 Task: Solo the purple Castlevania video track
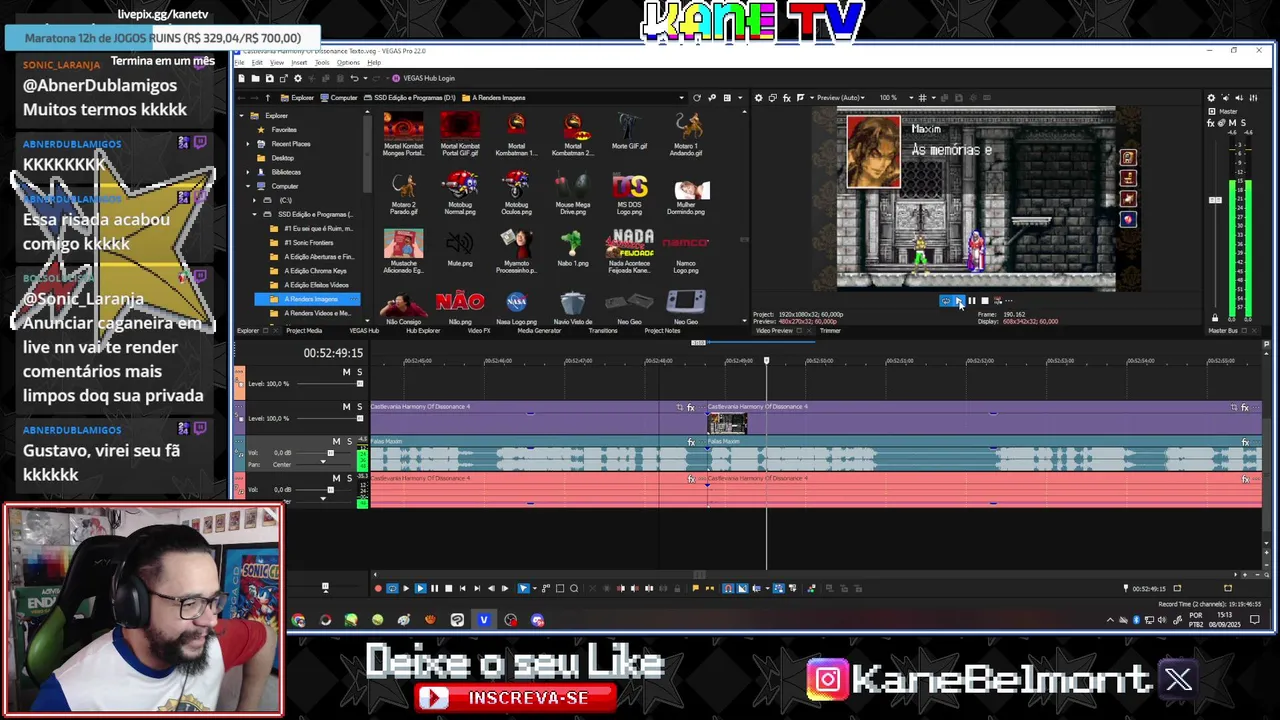click(x=359, y=406)
